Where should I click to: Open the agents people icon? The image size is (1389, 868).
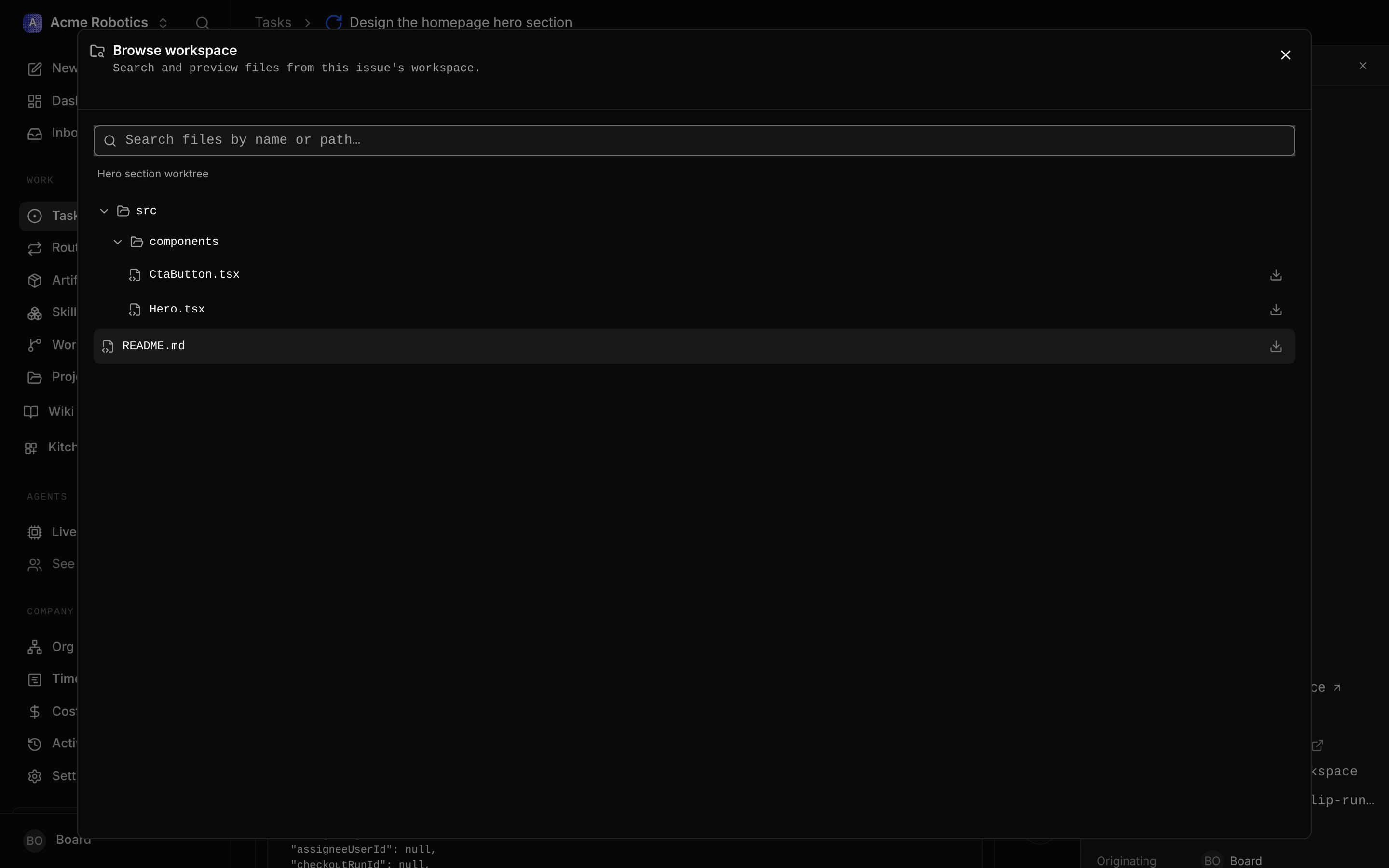pyautogui.click(x=34, y=565)
